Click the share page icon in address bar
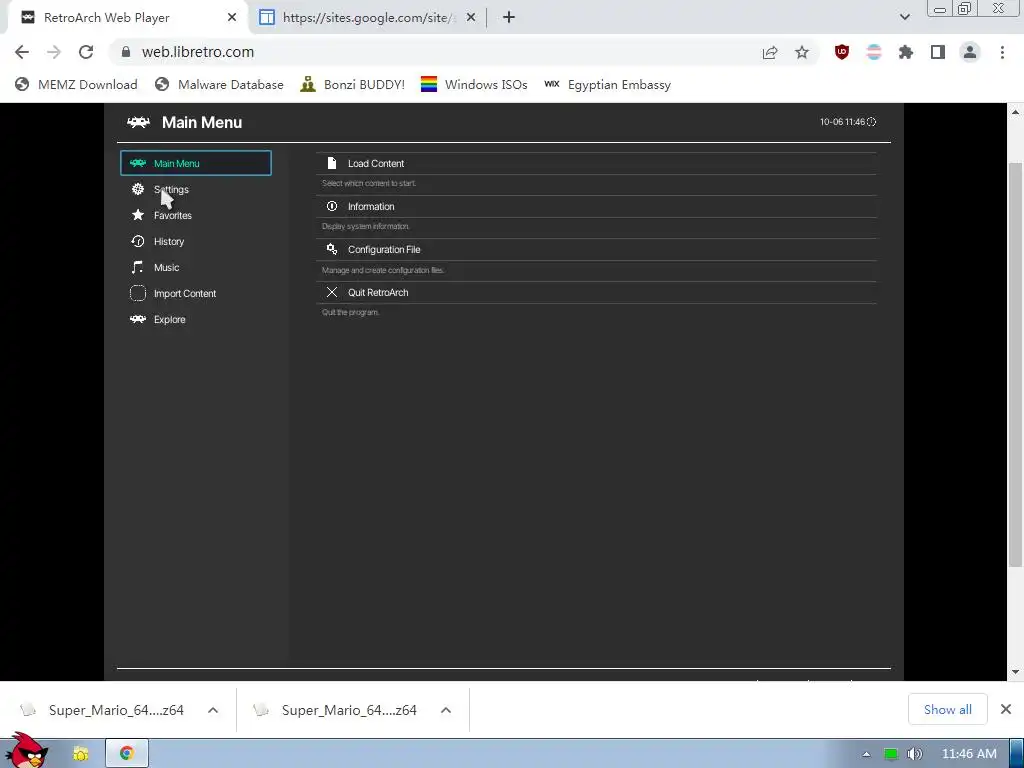The image size is (1024, 768). click(770, 52)
